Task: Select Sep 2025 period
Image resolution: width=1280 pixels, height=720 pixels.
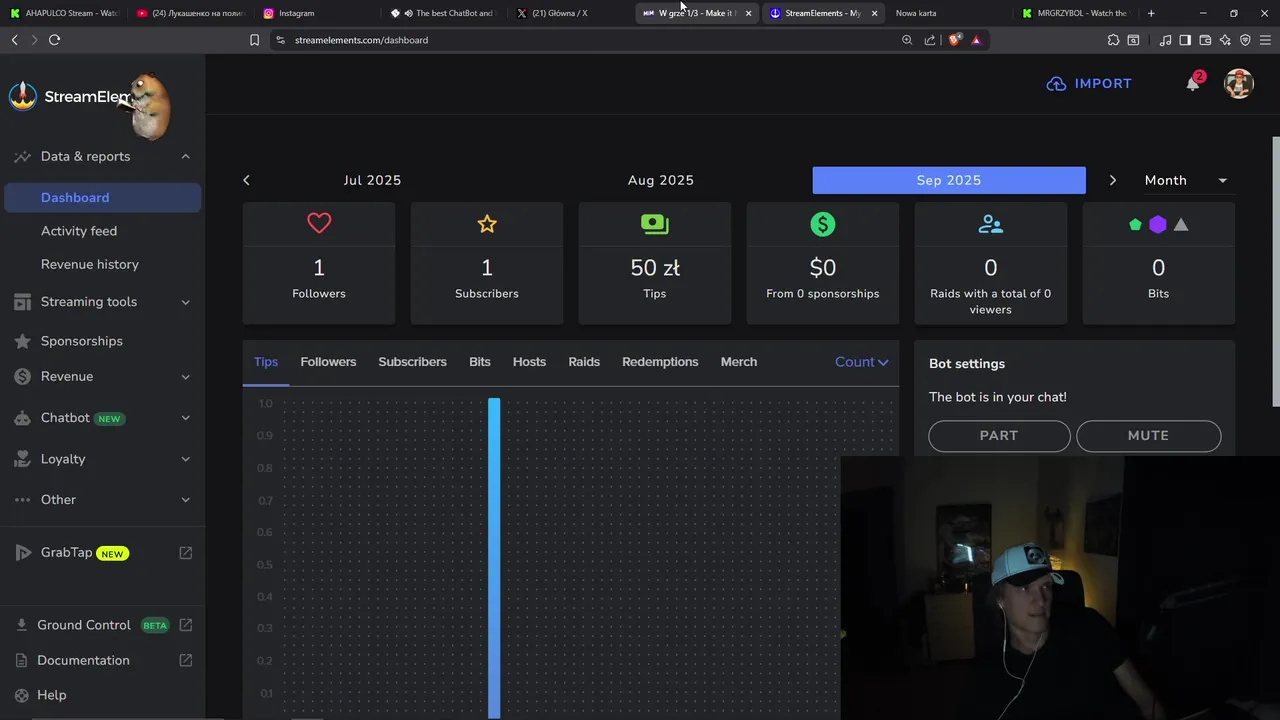Action: point(949,180)
